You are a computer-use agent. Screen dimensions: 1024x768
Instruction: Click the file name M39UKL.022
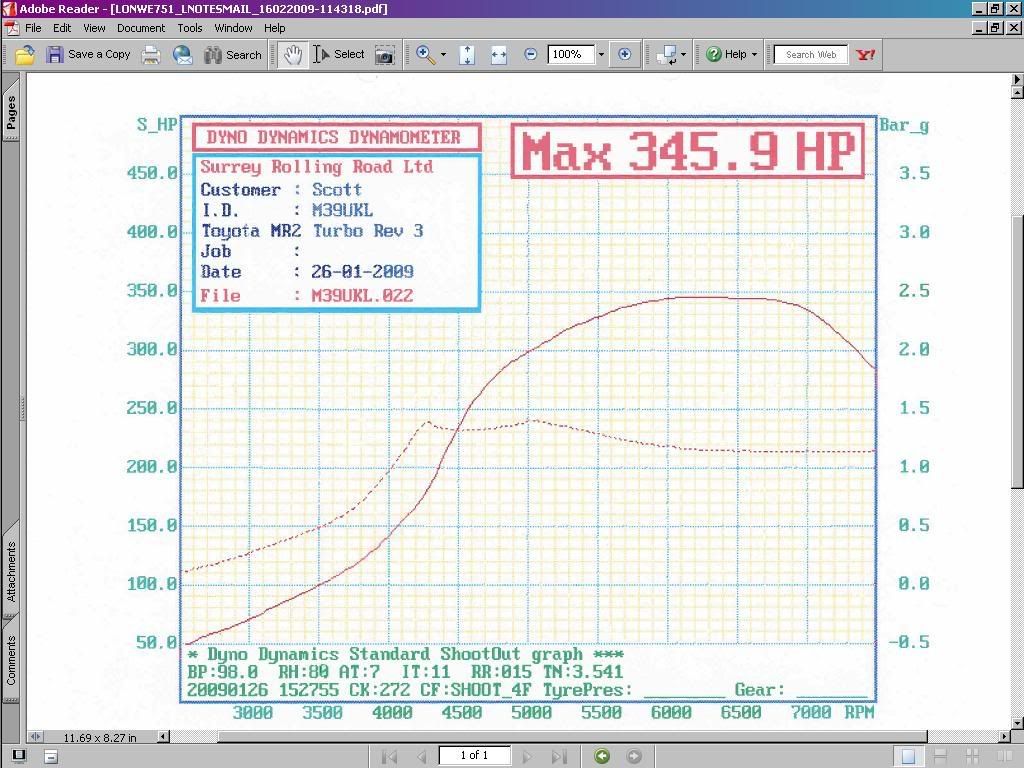(362, 295)
